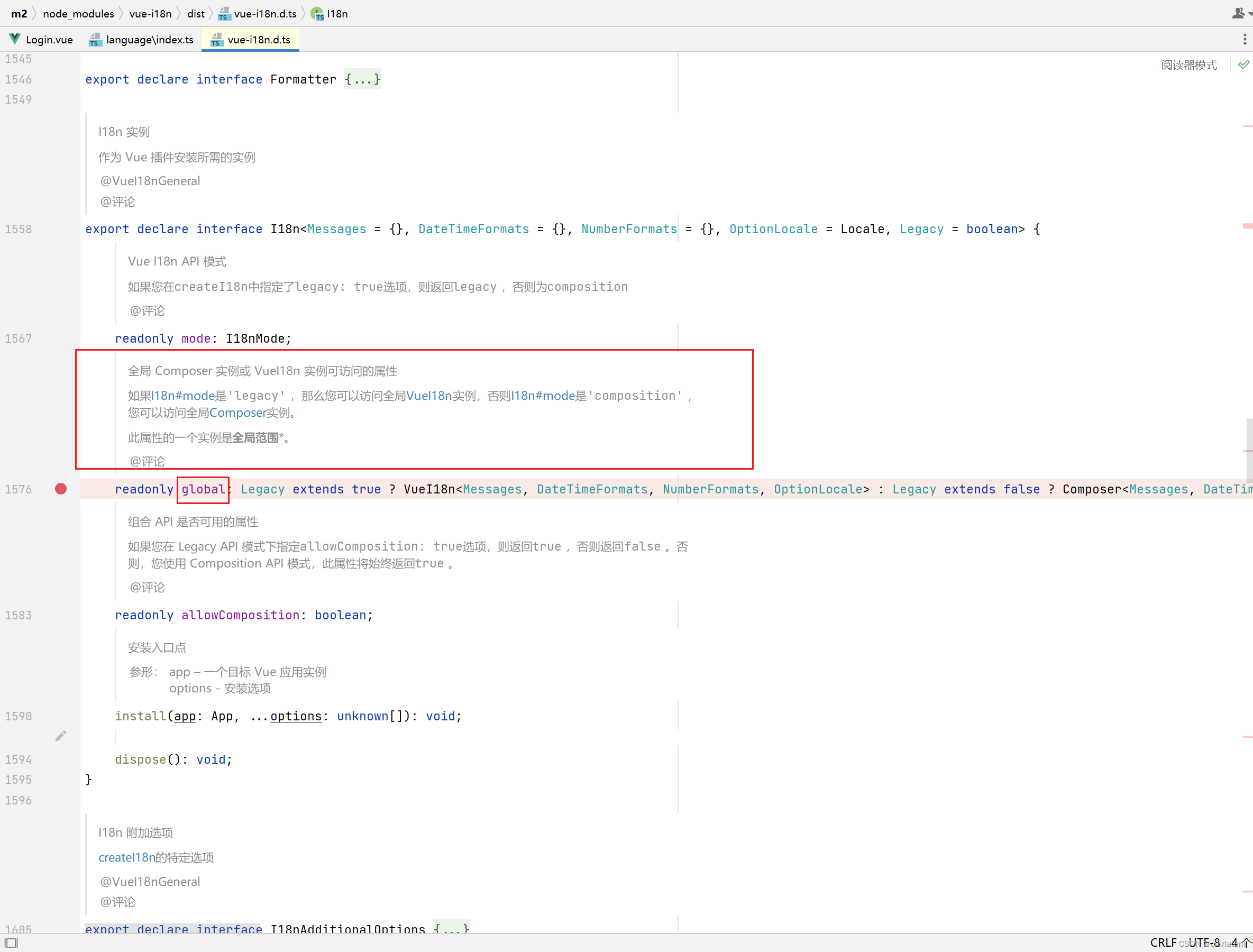Click the Vue icon on Login.vue tab
Viewport: 1253px width, 952px height.
point(15,39)
